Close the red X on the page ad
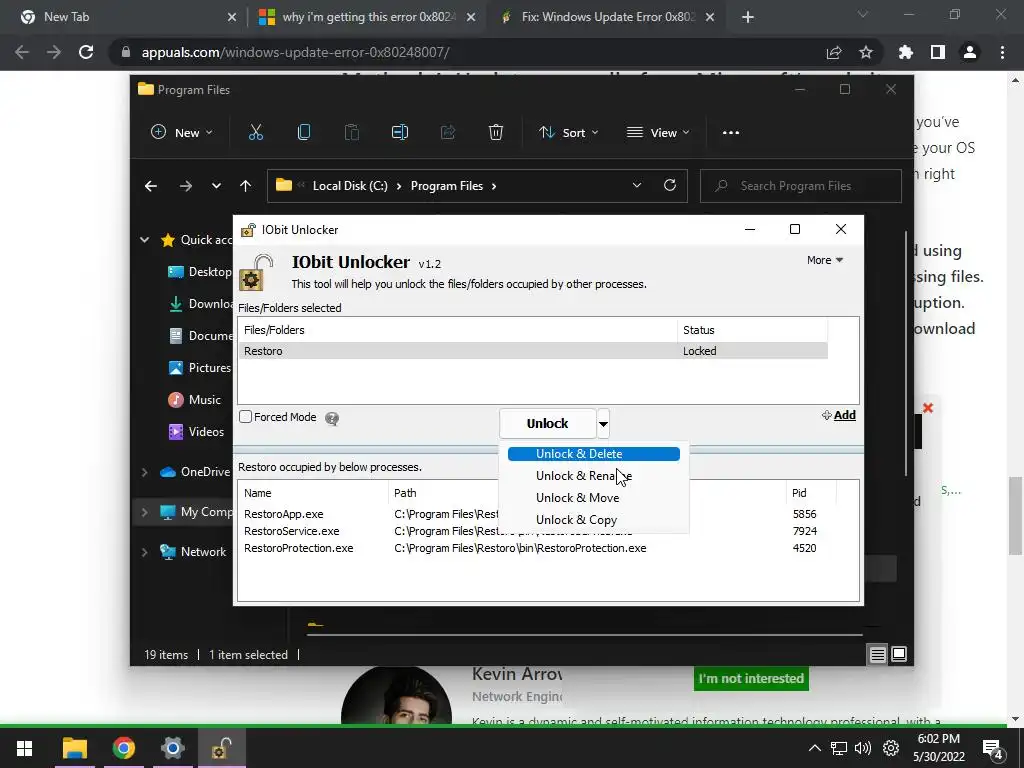The height and width of the screenshot is (768, 1024). pos(928,408)
